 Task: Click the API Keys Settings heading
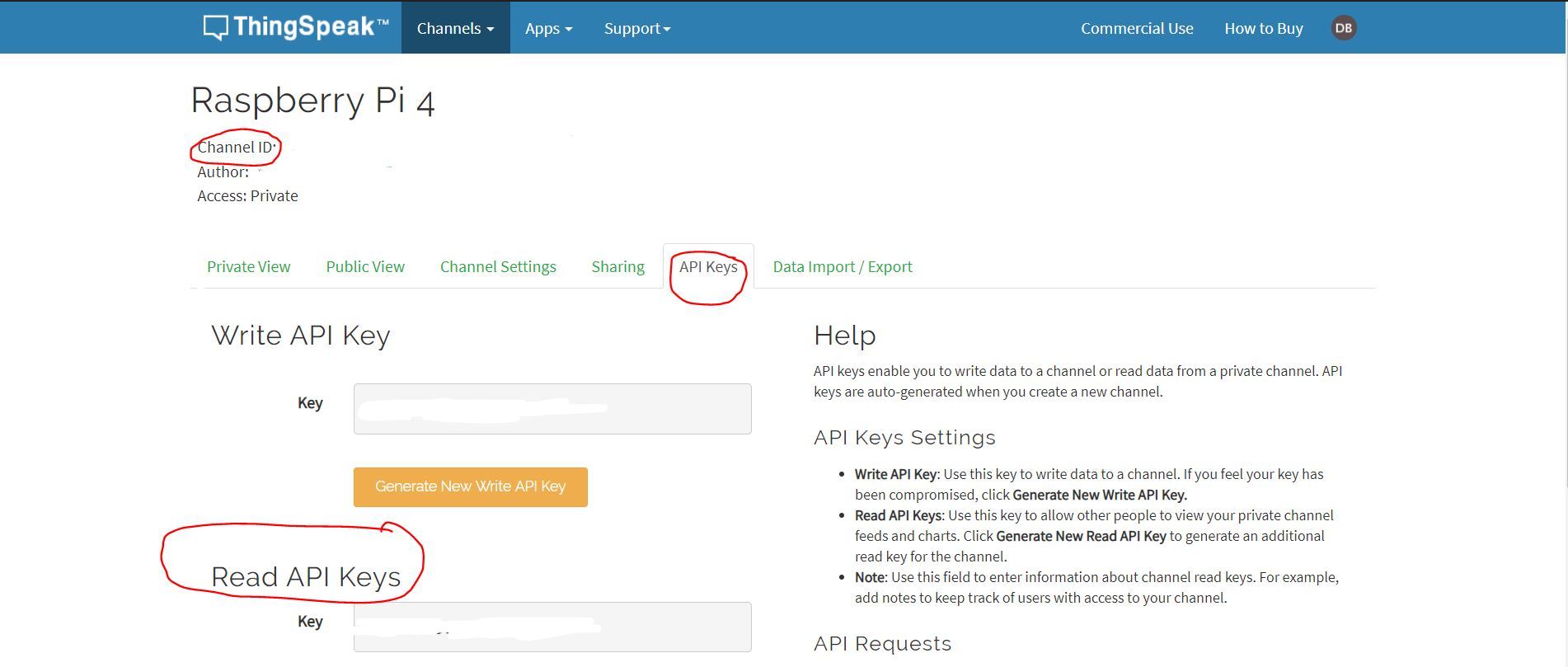[904, 438]
